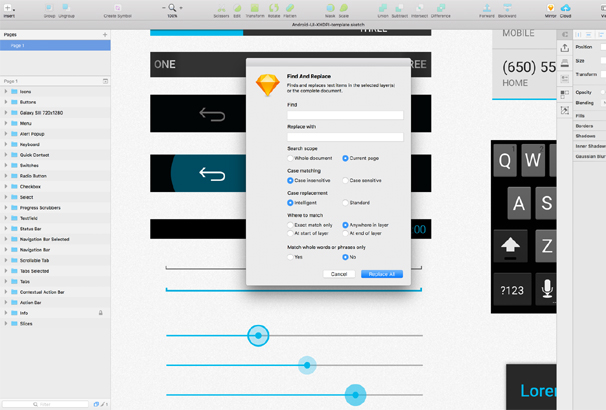Choose the Case sensitive option
606x410 pixels.
tap(345, 180)
